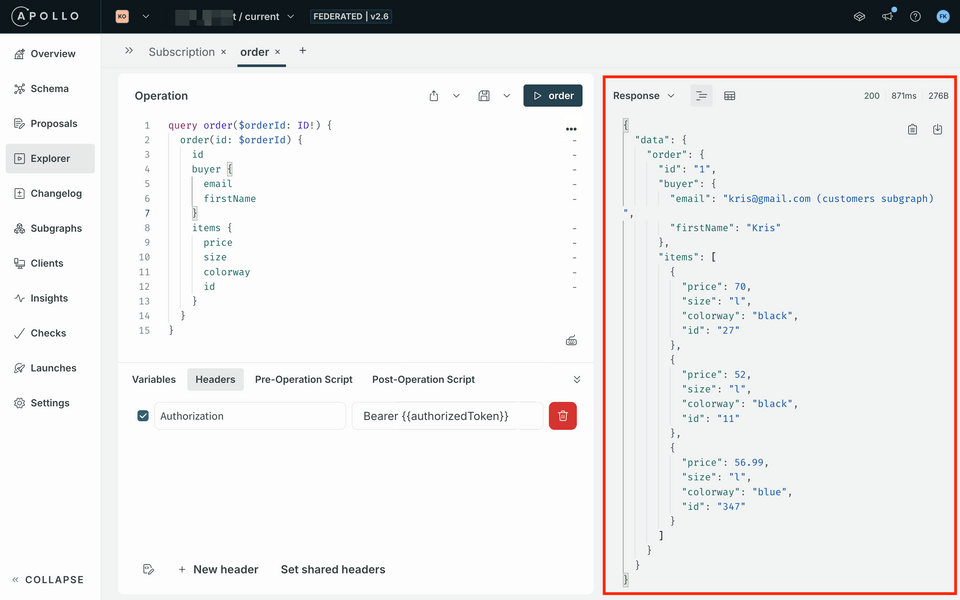Switch to the Subscription tab
The height and width of the screenshot is (600, 960).
(181, 52)
